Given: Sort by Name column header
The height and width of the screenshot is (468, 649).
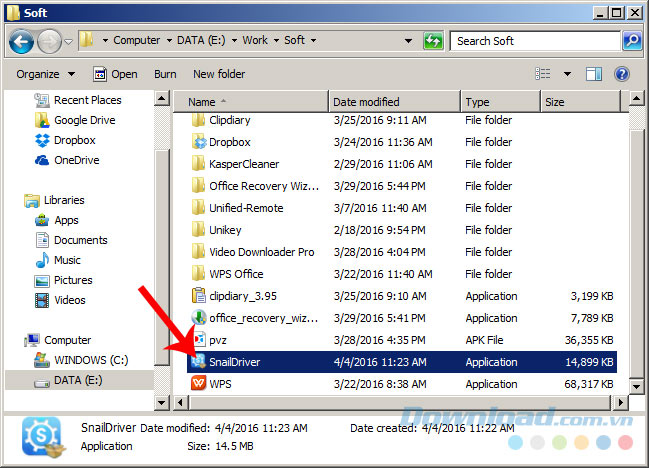Looking at the screenshot, I should click(251, 102).
